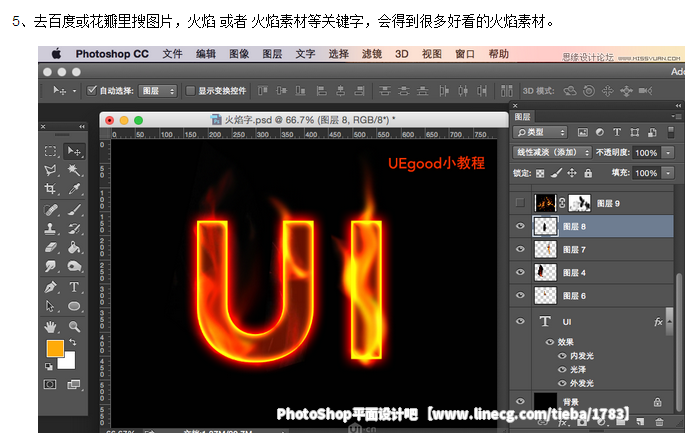Open Move tool preset picker arrow
Image resolution: width=685 pixels, height=433 pixels.
[74, 91]
